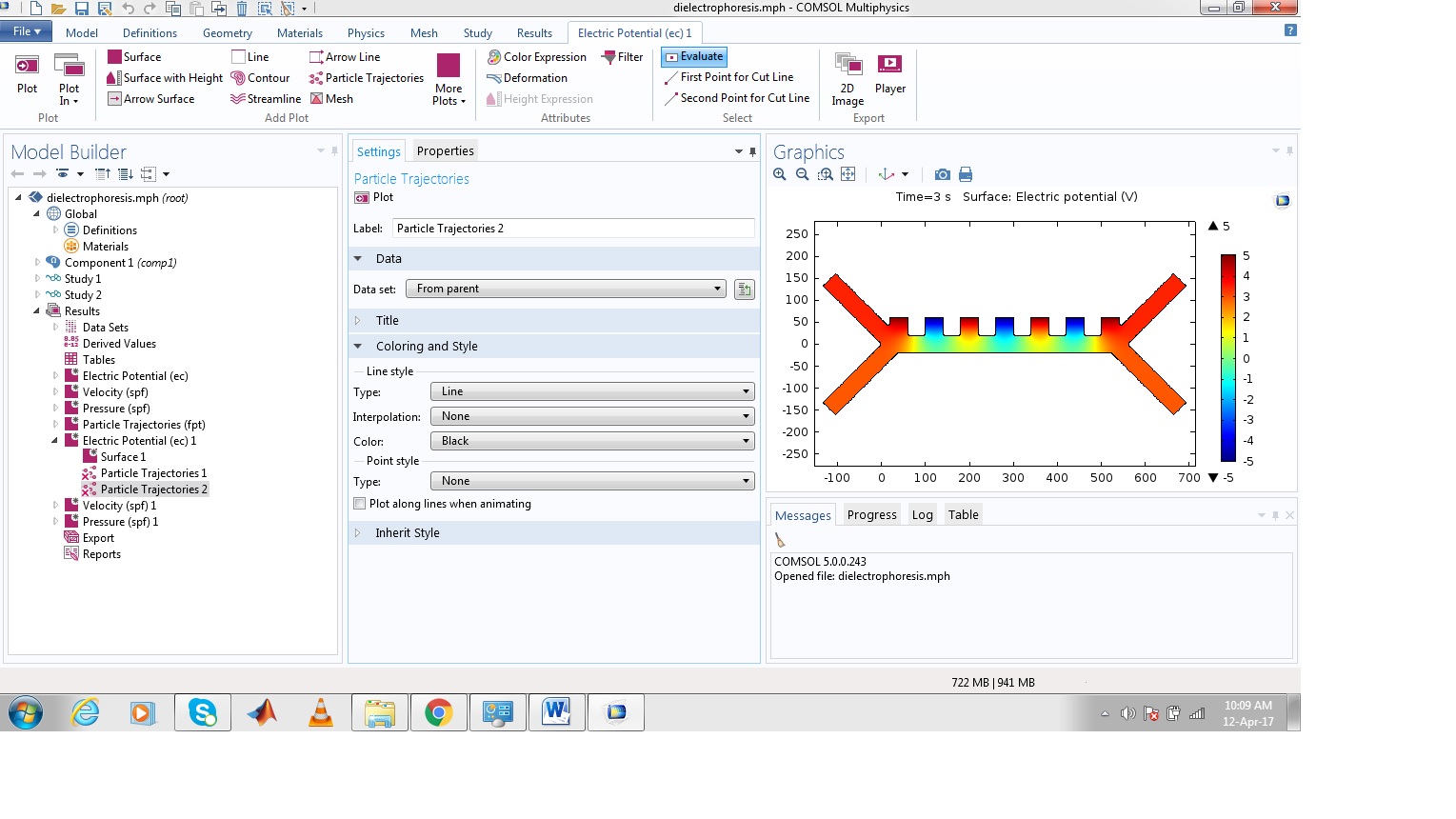1456x819 pixels.
Task: Switch to the Progress tab
Action: click(871, 515)
